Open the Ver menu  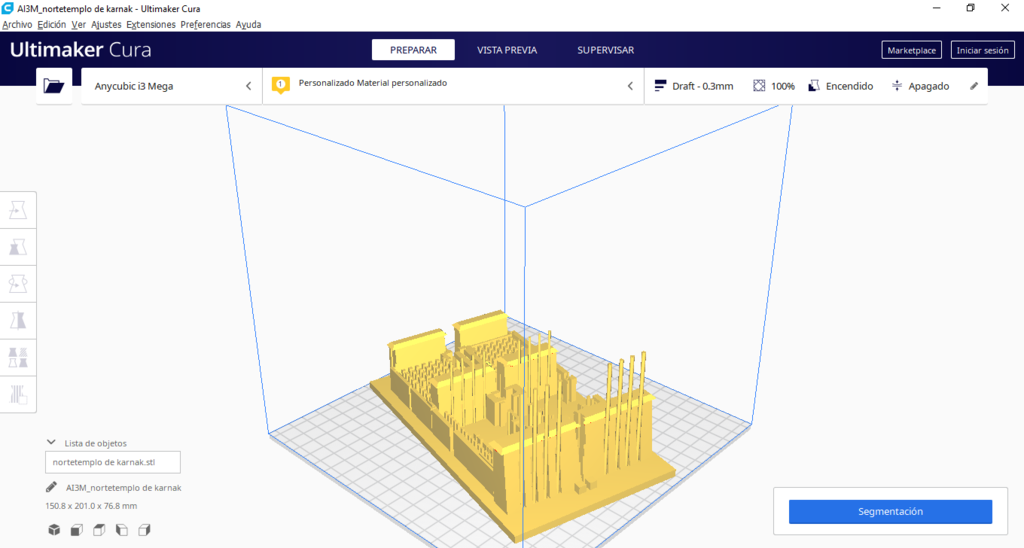78,24
